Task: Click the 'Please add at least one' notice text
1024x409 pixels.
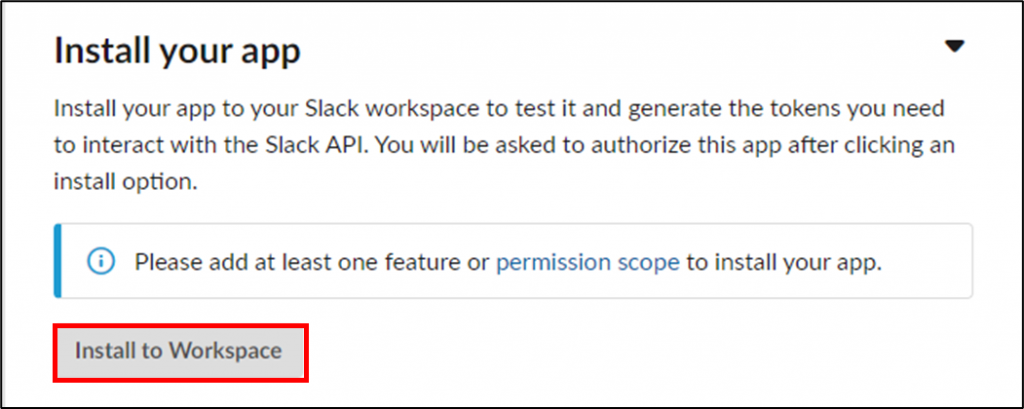Action: point(508,262)
